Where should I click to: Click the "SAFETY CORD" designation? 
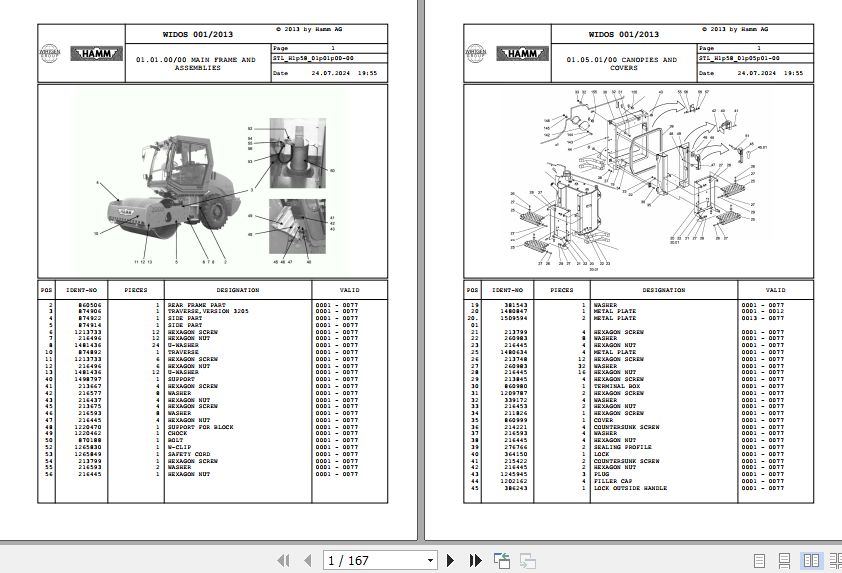pos(188,454)
